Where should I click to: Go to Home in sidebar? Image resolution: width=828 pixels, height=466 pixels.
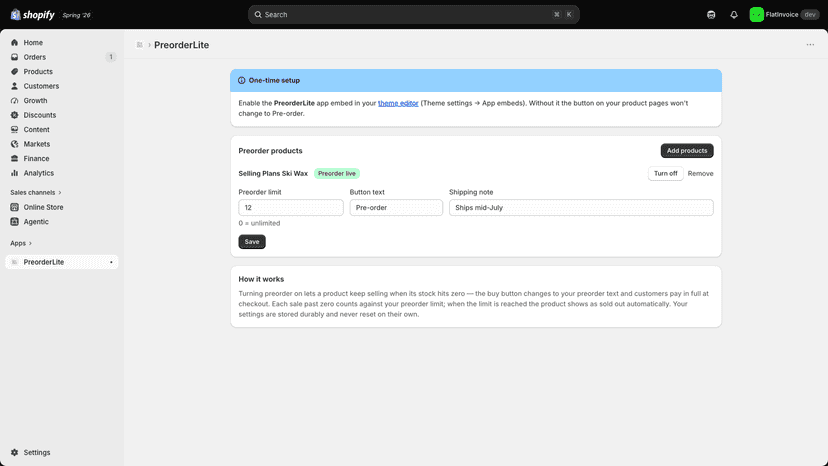tap(33, 42)
